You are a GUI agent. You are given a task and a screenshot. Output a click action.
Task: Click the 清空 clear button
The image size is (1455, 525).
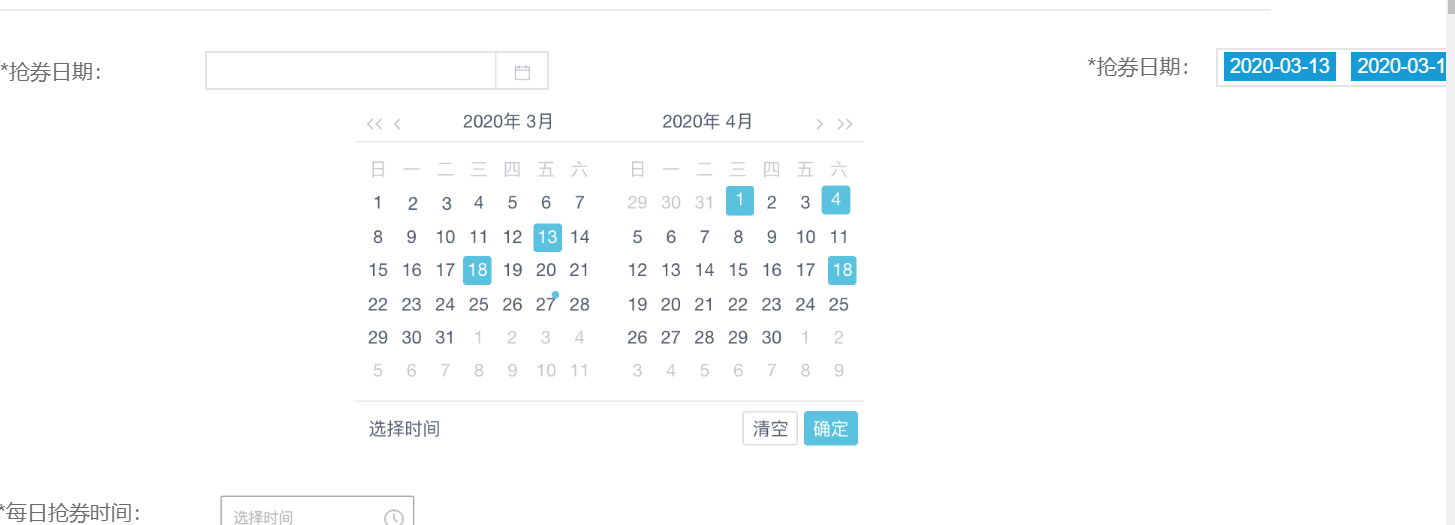770,429
